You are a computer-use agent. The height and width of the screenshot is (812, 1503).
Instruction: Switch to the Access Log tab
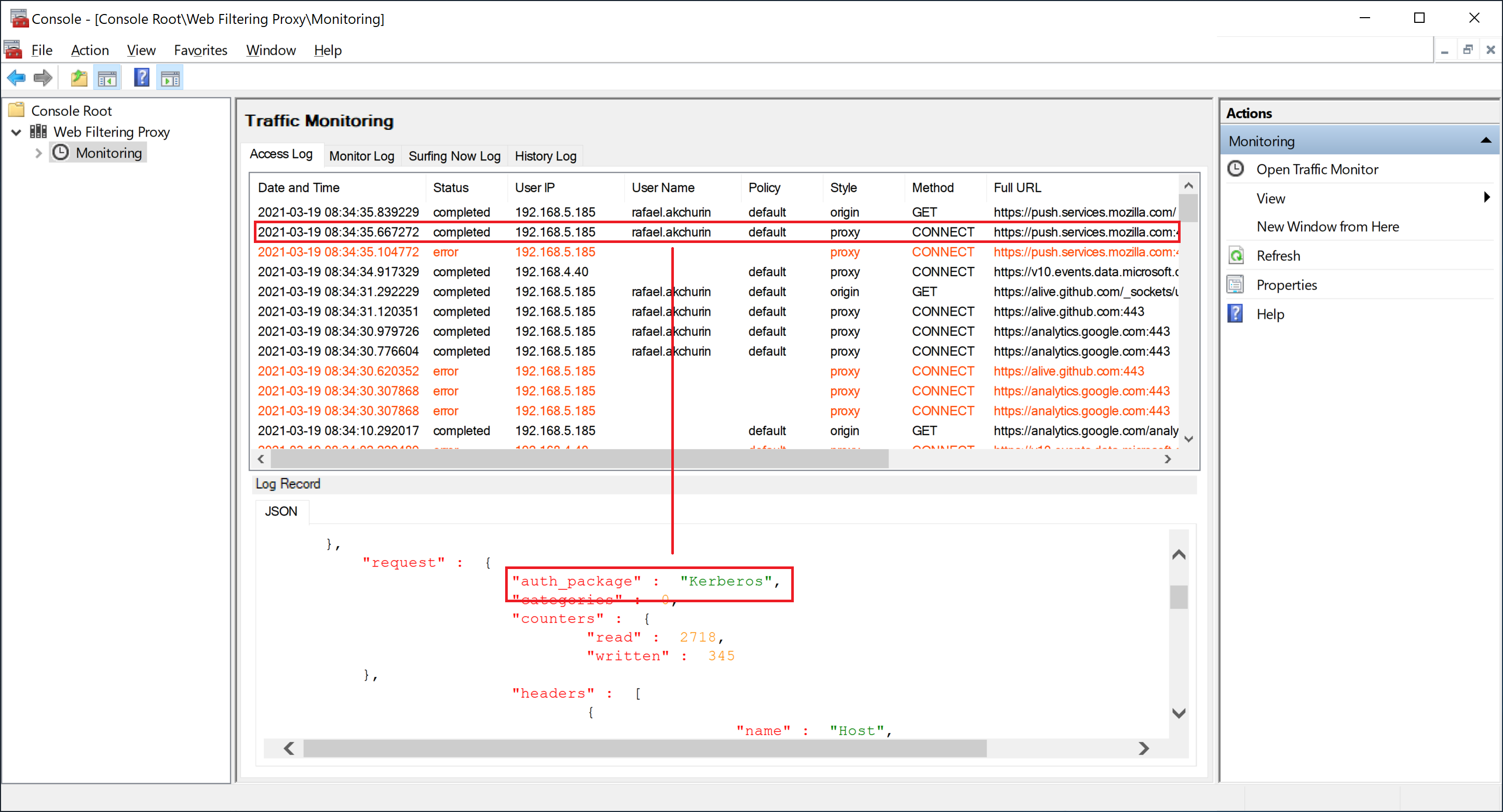(x=281, y=154)
